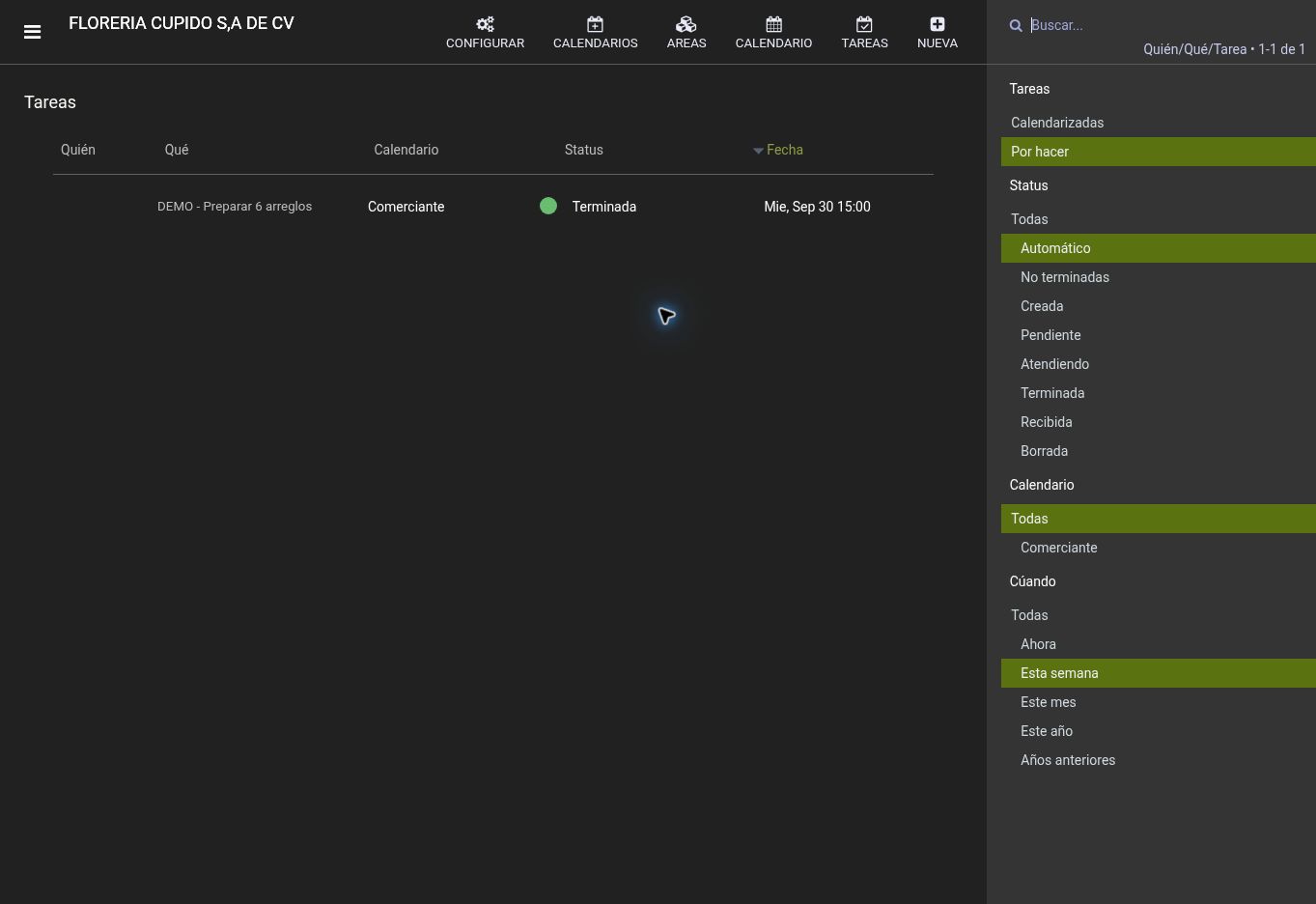The image size is (1316, 904).
Task: Open the Areas cubes icon
Action: click(686, 24)
